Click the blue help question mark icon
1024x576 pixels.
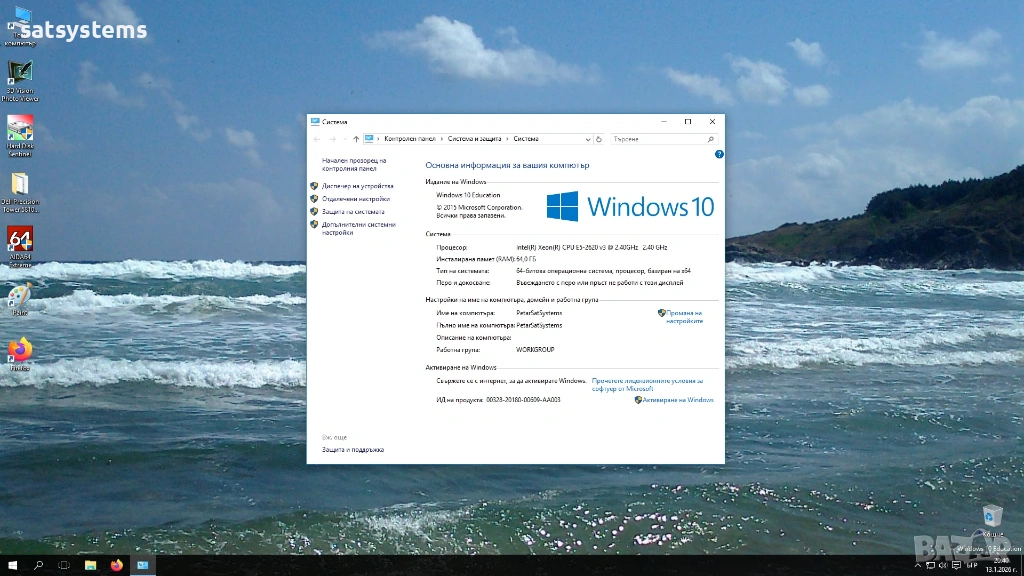(719, 154)
